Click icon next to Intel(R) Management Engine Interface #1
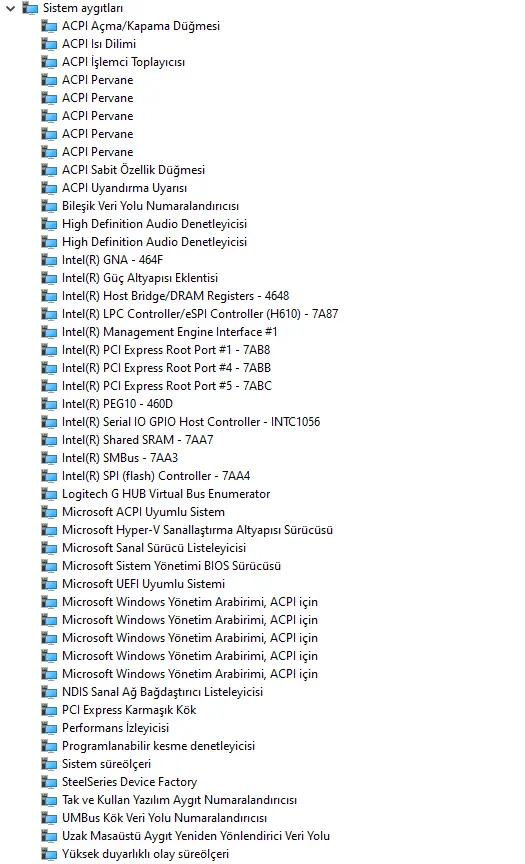 click(50, 332)
